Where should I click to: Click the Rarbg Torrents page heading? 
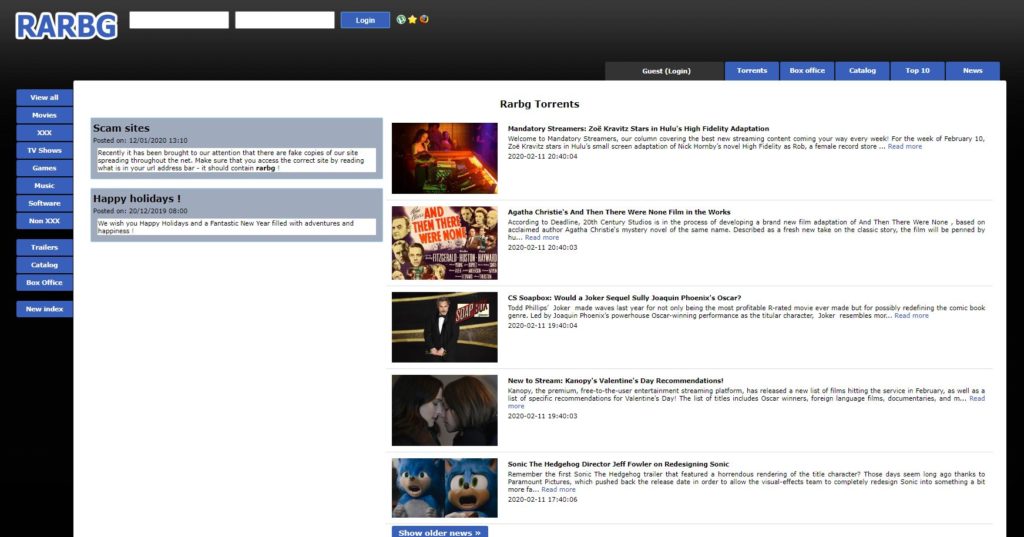click(x=539, y=104)
